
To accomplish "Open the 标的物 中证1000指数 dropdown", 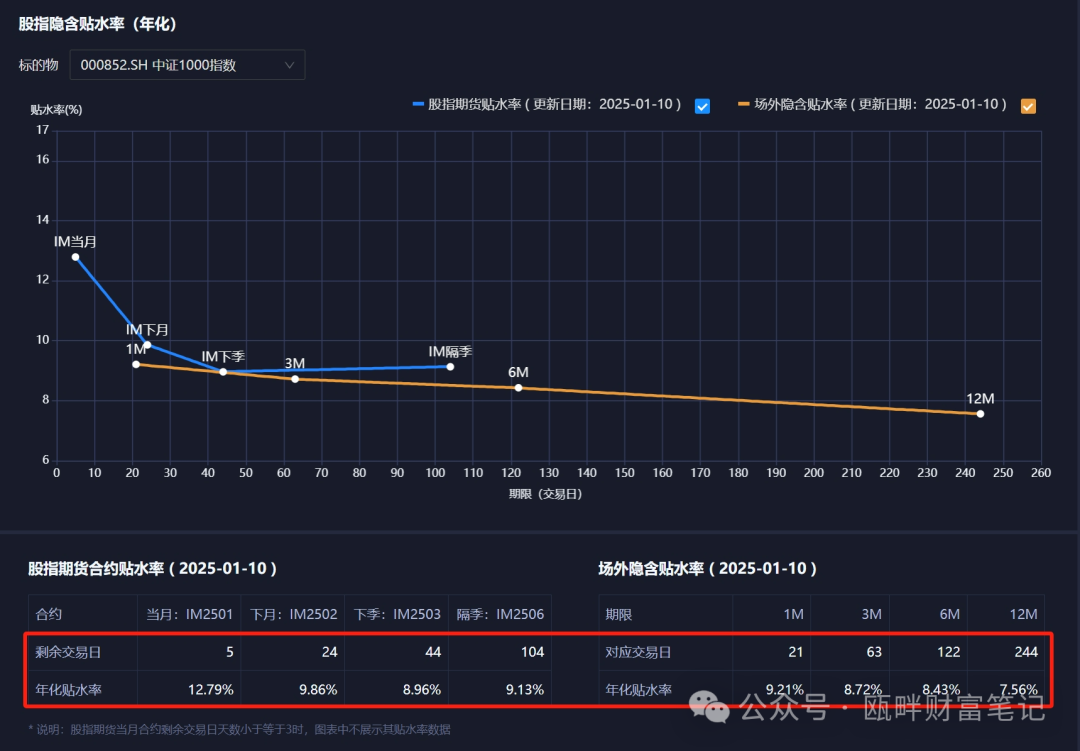I will point(187,65).
